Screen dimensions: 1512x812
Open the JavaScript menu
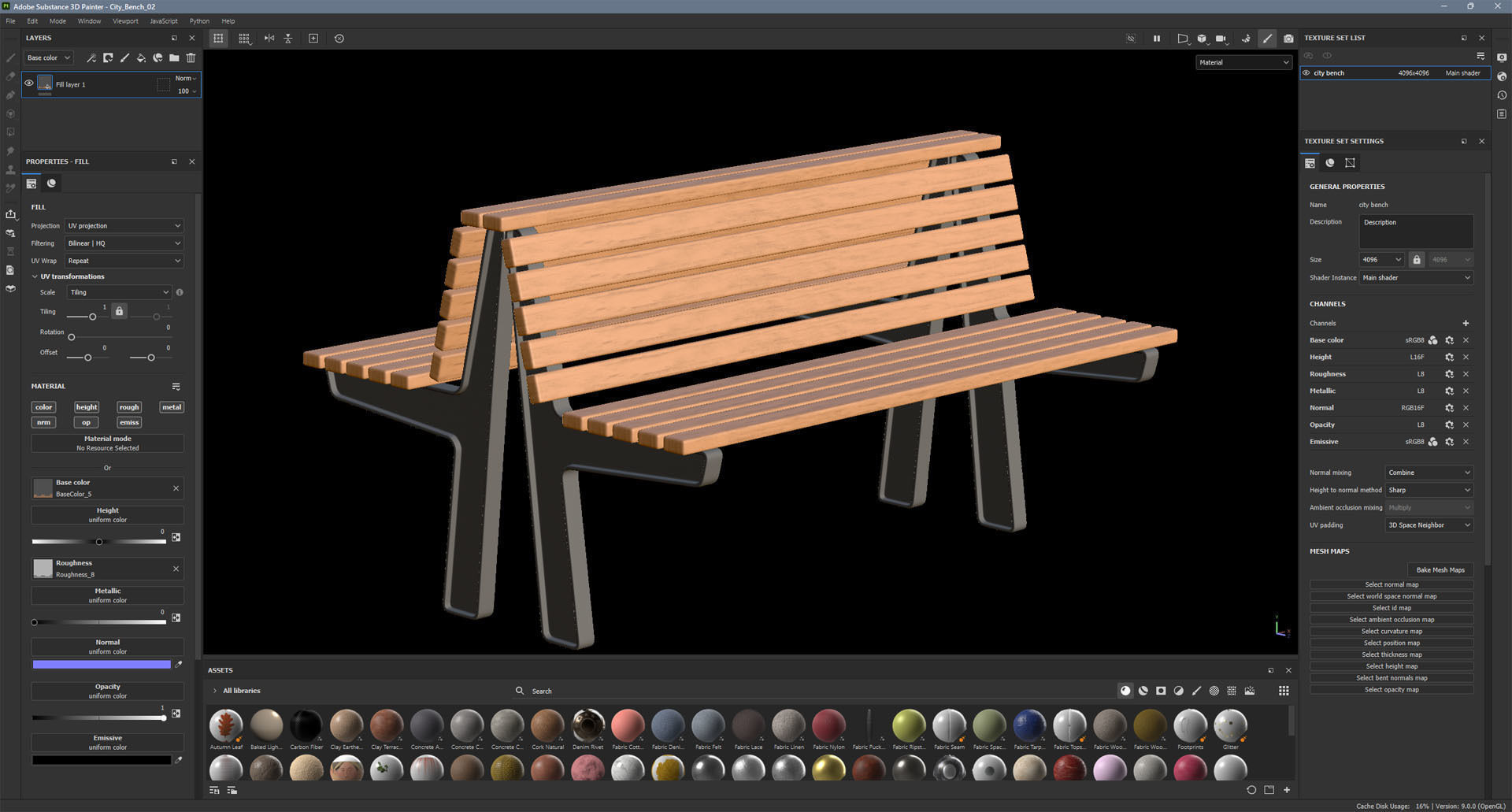coord(164,21)
